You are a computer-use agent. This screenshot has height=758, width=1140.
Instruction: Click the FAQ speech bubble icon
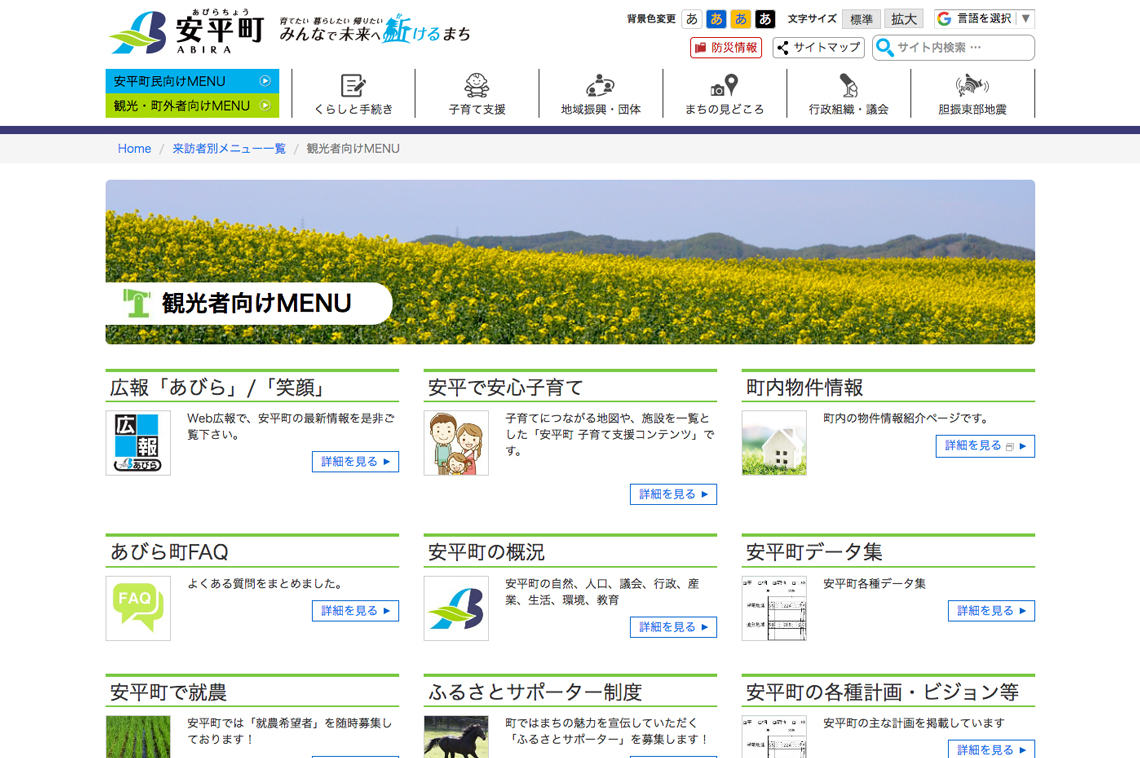pos(138,608)
